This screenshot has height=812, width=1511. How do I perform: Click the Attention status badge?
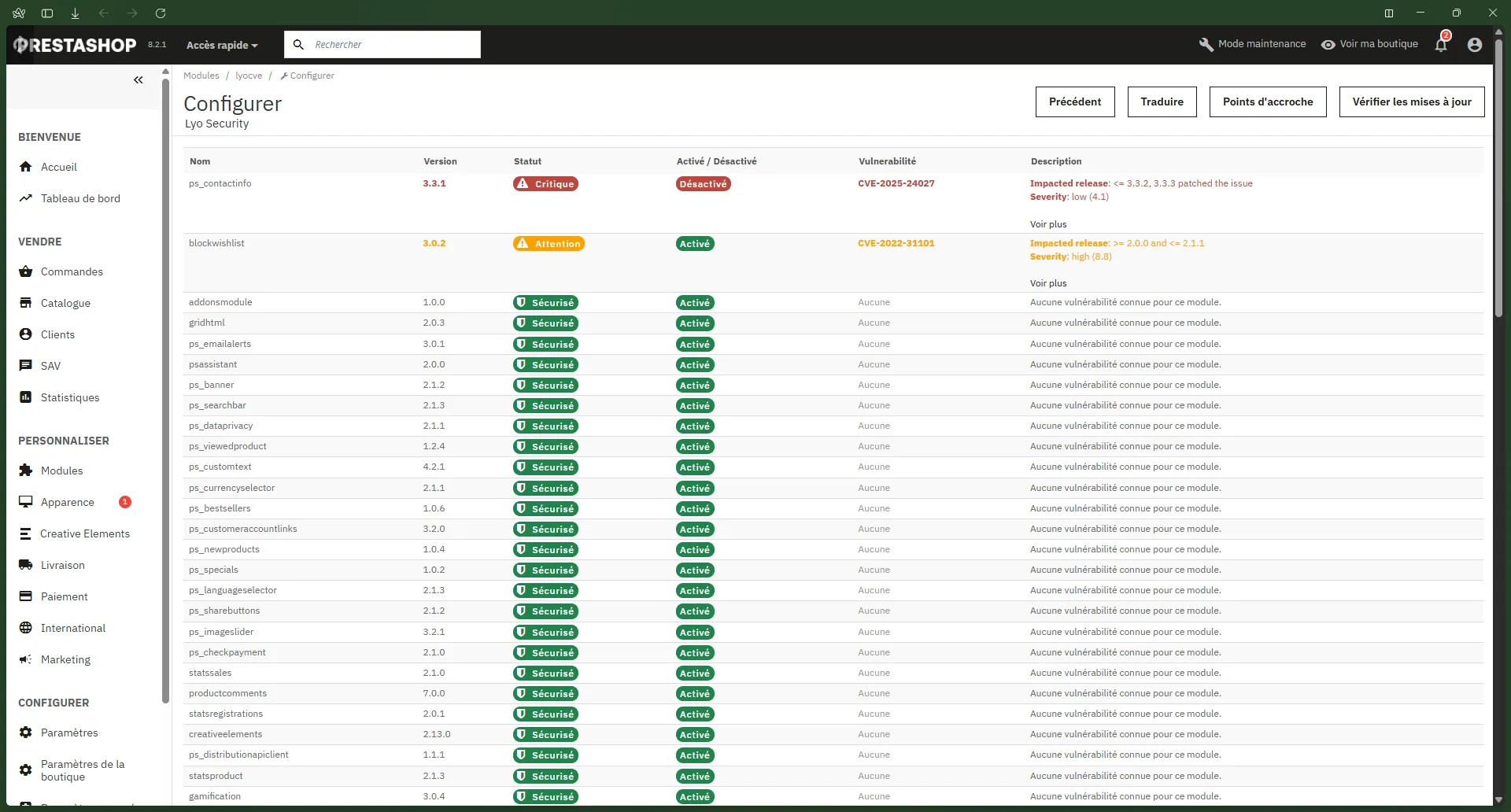pyautogui.click(x=549, y=244)
